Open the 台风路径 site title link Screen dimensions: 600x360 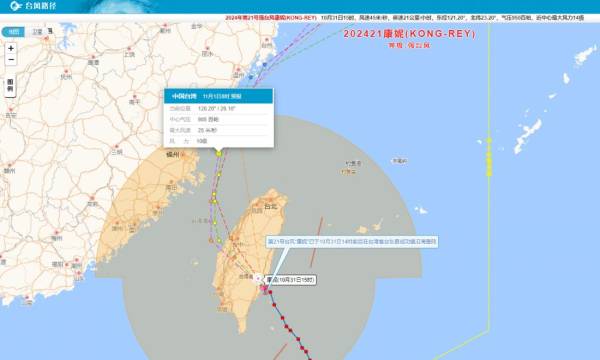41,6
